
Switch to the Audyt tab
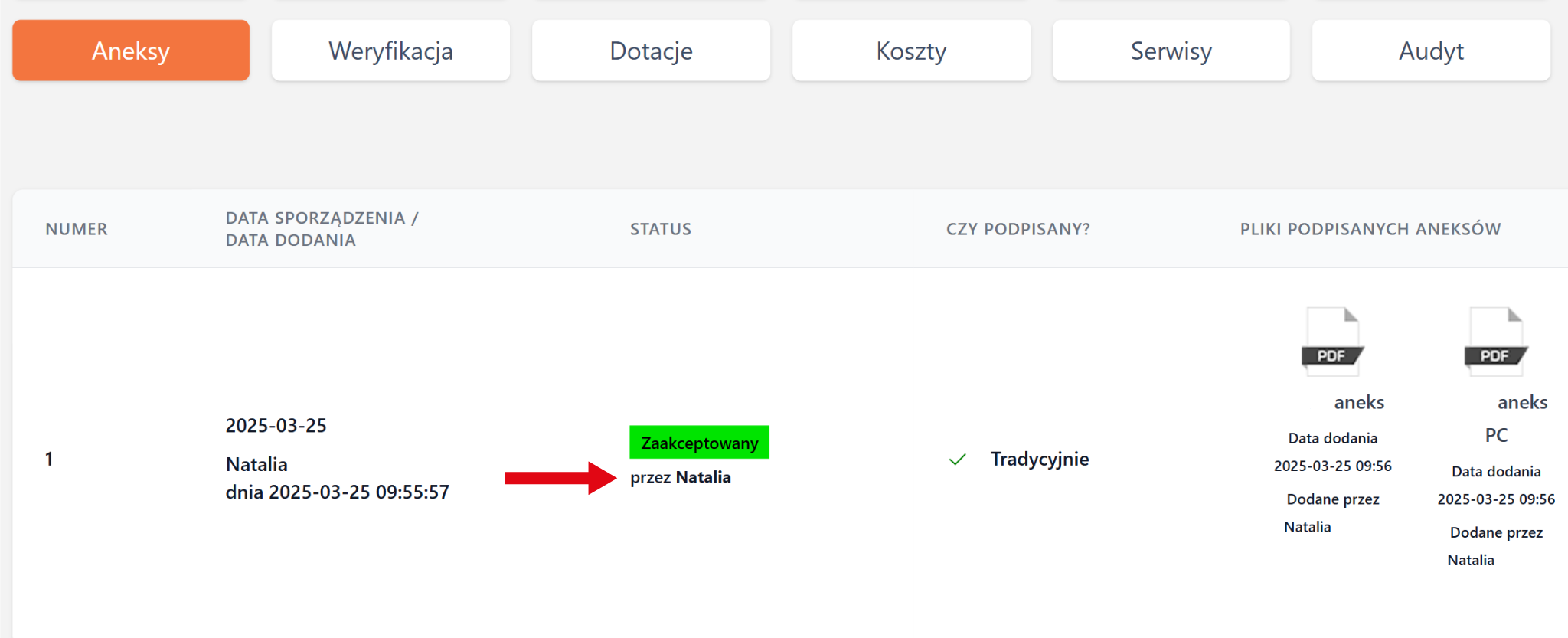point(1431,51)
